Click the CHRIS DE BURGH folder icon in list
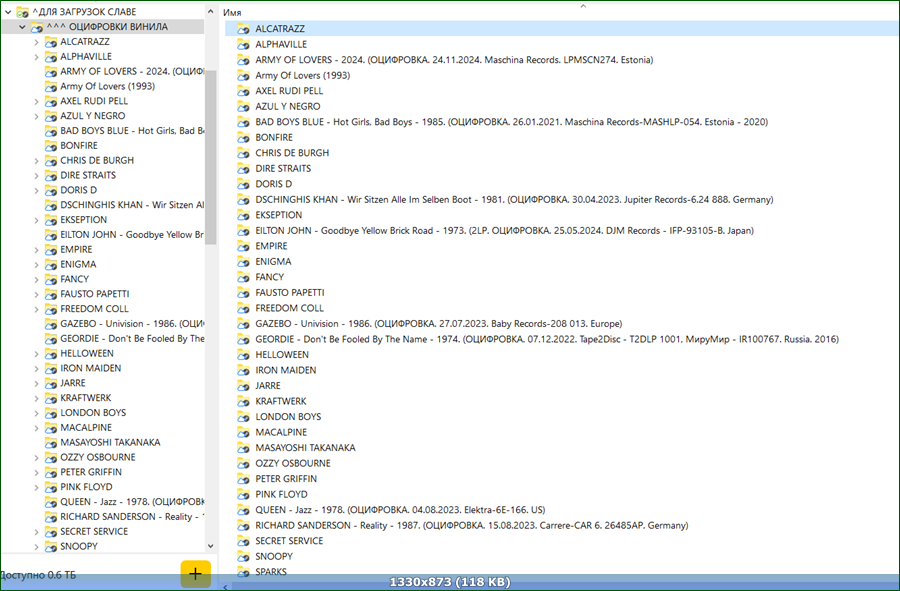Screen dimensions: 900x591 pyautogui.click(x=243, y=153)
